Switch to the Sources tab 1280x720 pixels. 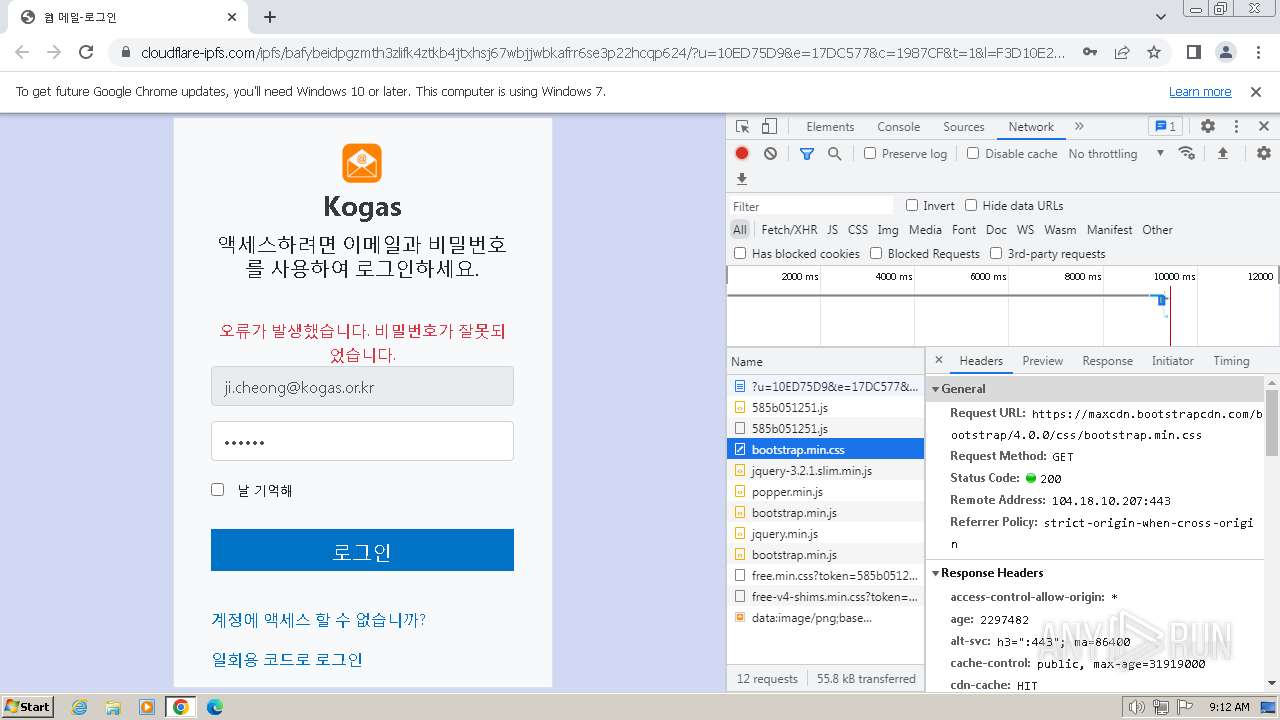tap(964, 127)
